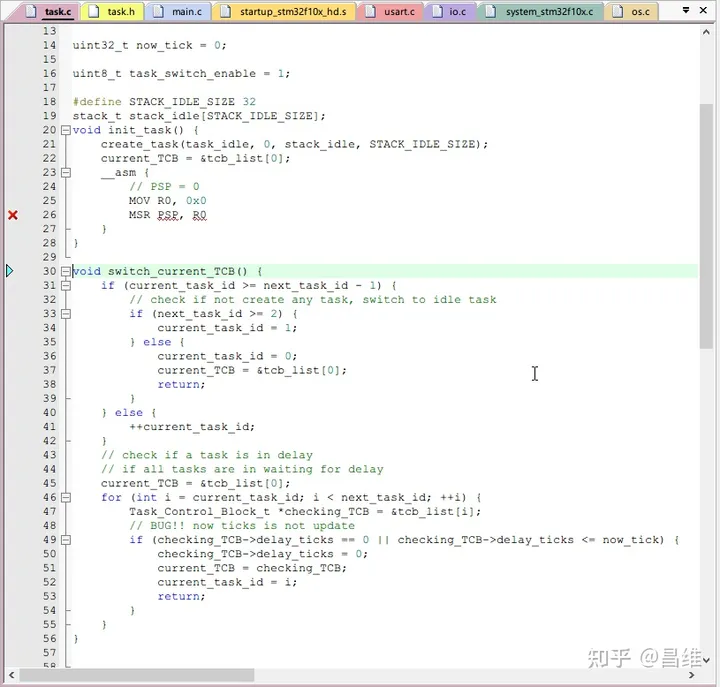The height and width of the screenshot is (687, 720).
Task: Collapse switch_current_TCB function at line 30
Action: click(66, 271)
